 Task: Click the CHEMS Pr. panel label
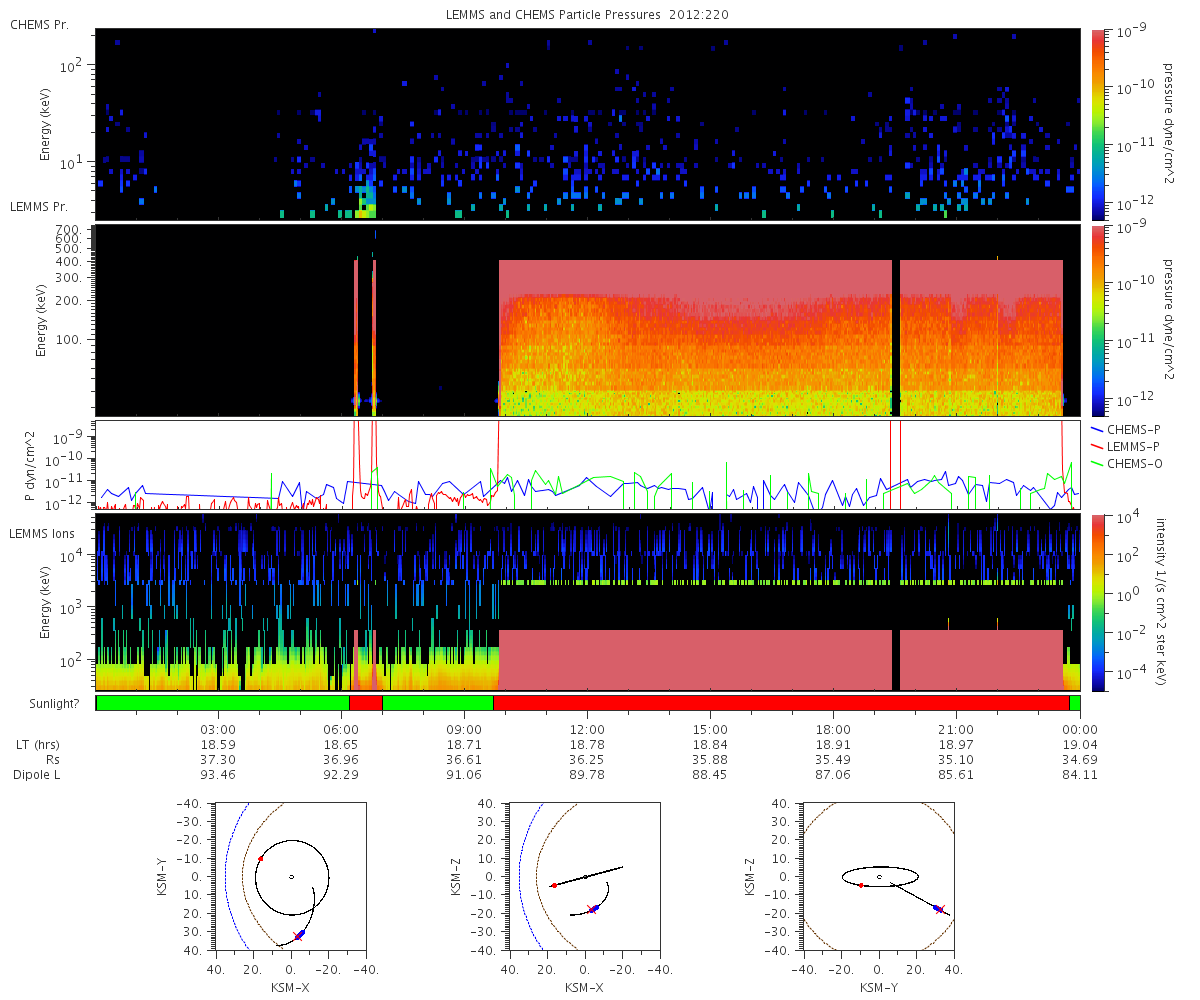[34, 23]
